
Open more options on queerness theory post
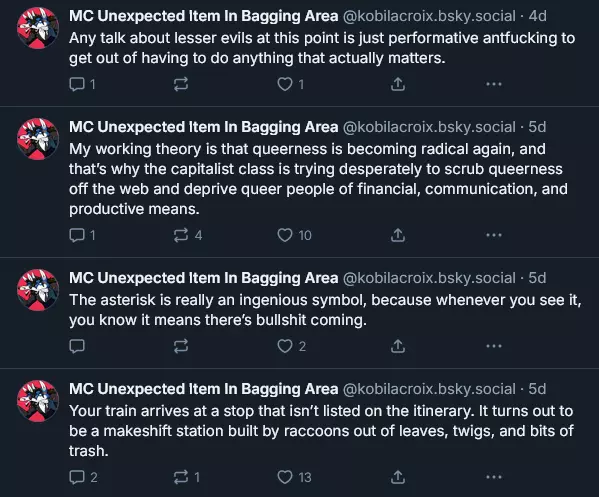494,235
